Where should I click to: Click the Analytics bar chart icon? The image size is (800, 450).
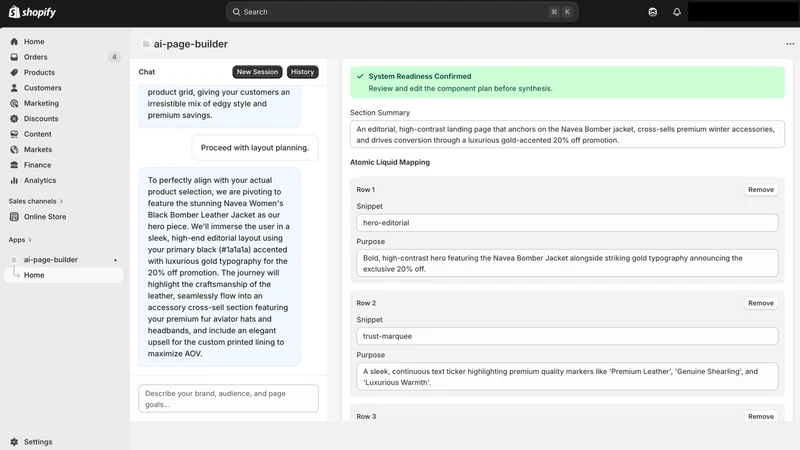14,180
